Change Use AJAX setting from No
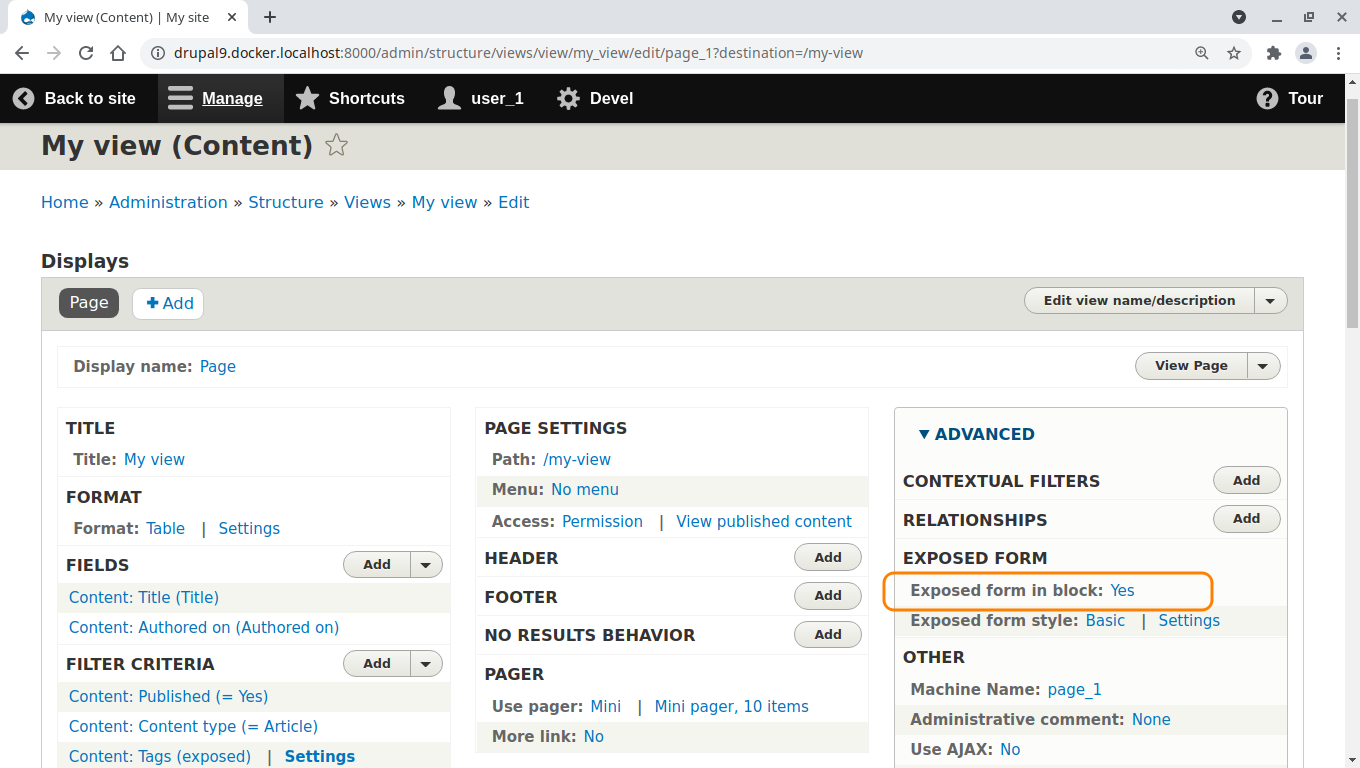The image size is (1360, 768). (x=1010, y=749)
